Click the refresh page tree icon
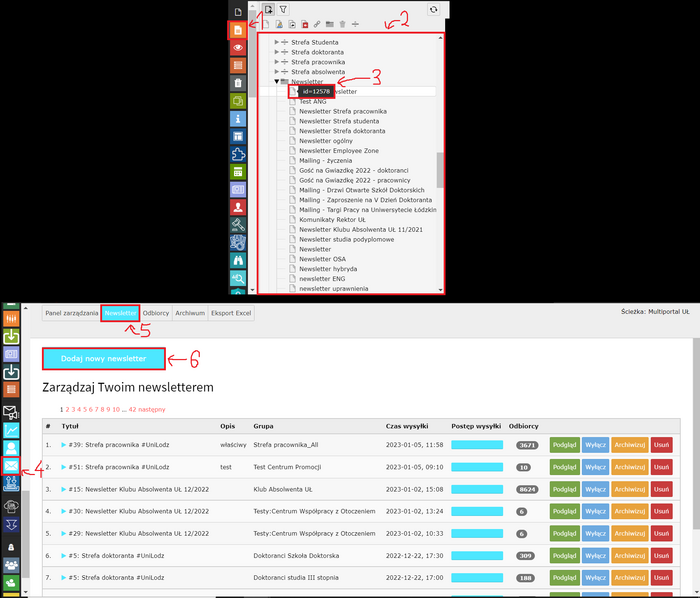This screenshot has height=598, width=700. 432,8
